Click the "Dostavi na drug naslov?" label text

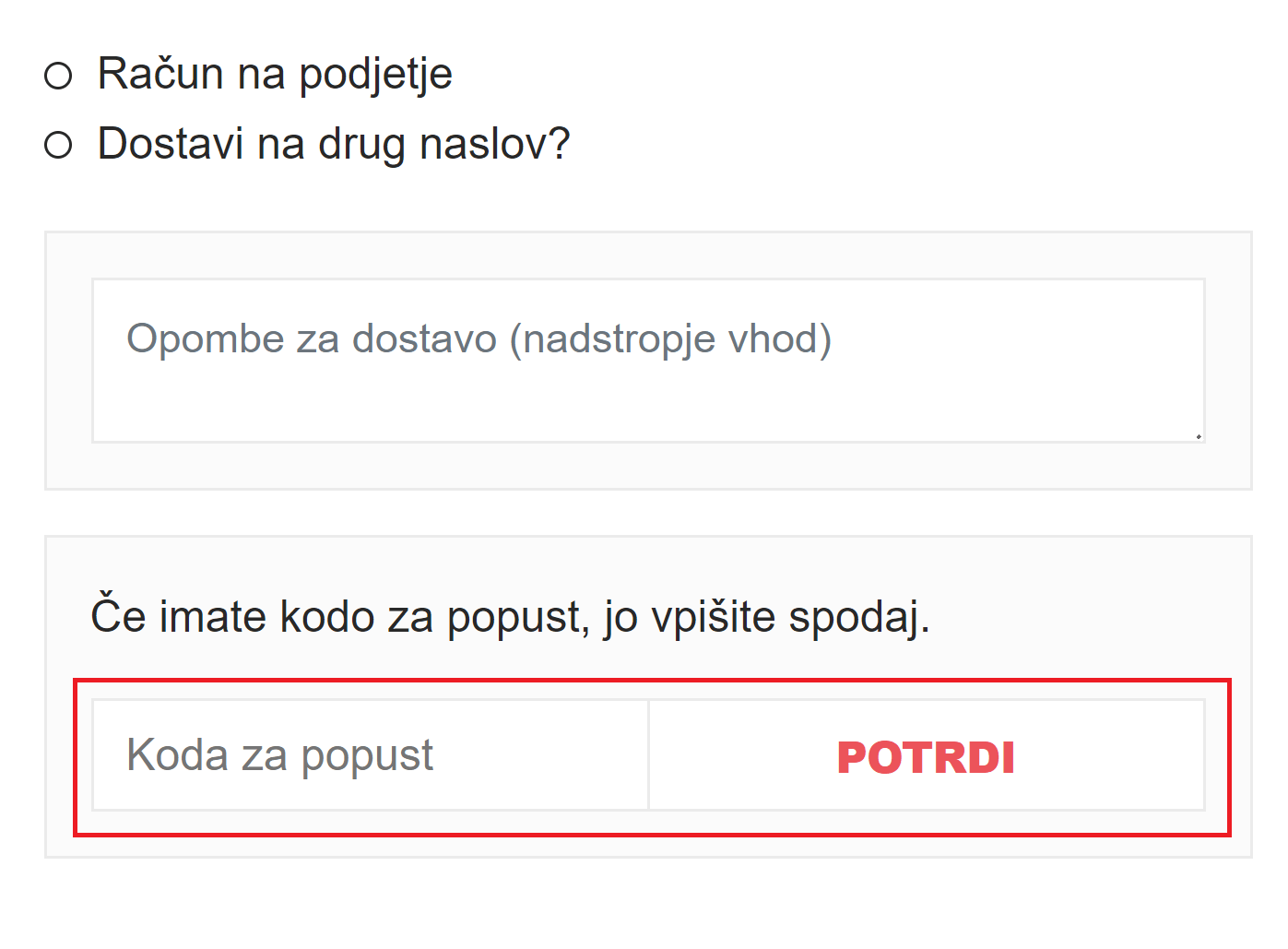click(x=334, y=144)
